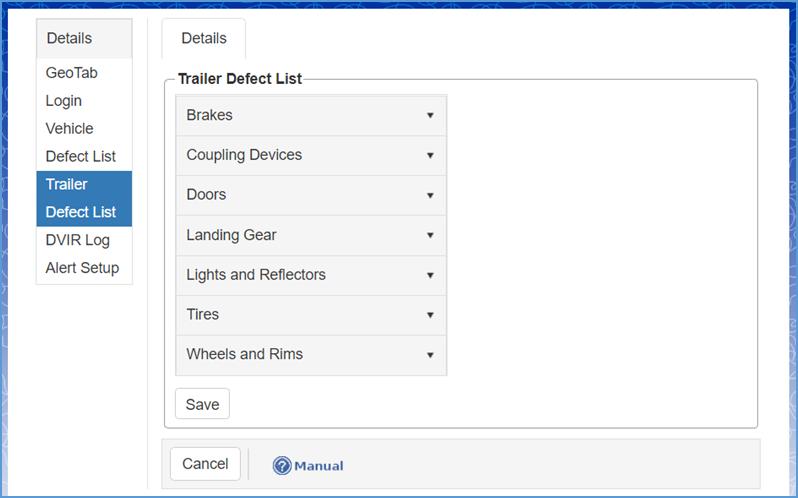The width and height of the screenshot is (798, 498).
Task: Expand the Doors dropdown arrow
Action: pos(430,195)
